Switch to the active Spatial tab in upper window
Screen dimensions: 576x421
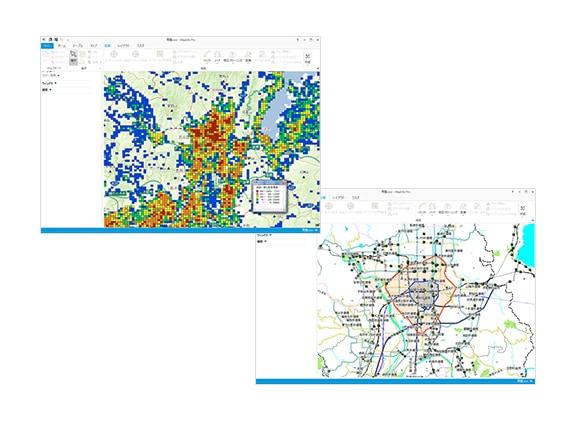tap(107, 46)
